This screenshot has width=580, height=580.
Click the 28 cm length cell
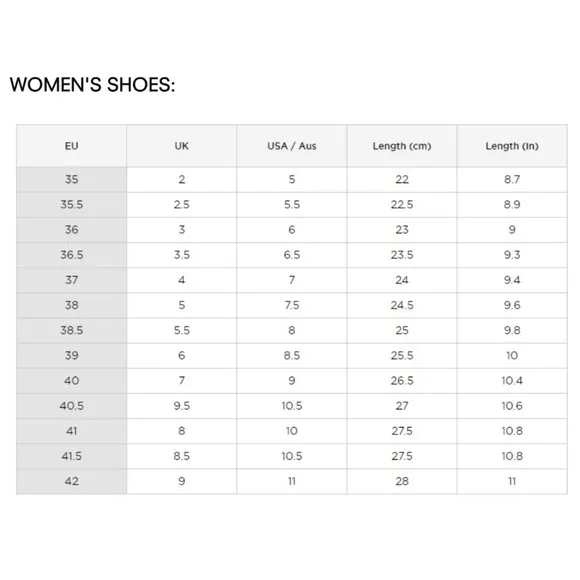point(402,481)
